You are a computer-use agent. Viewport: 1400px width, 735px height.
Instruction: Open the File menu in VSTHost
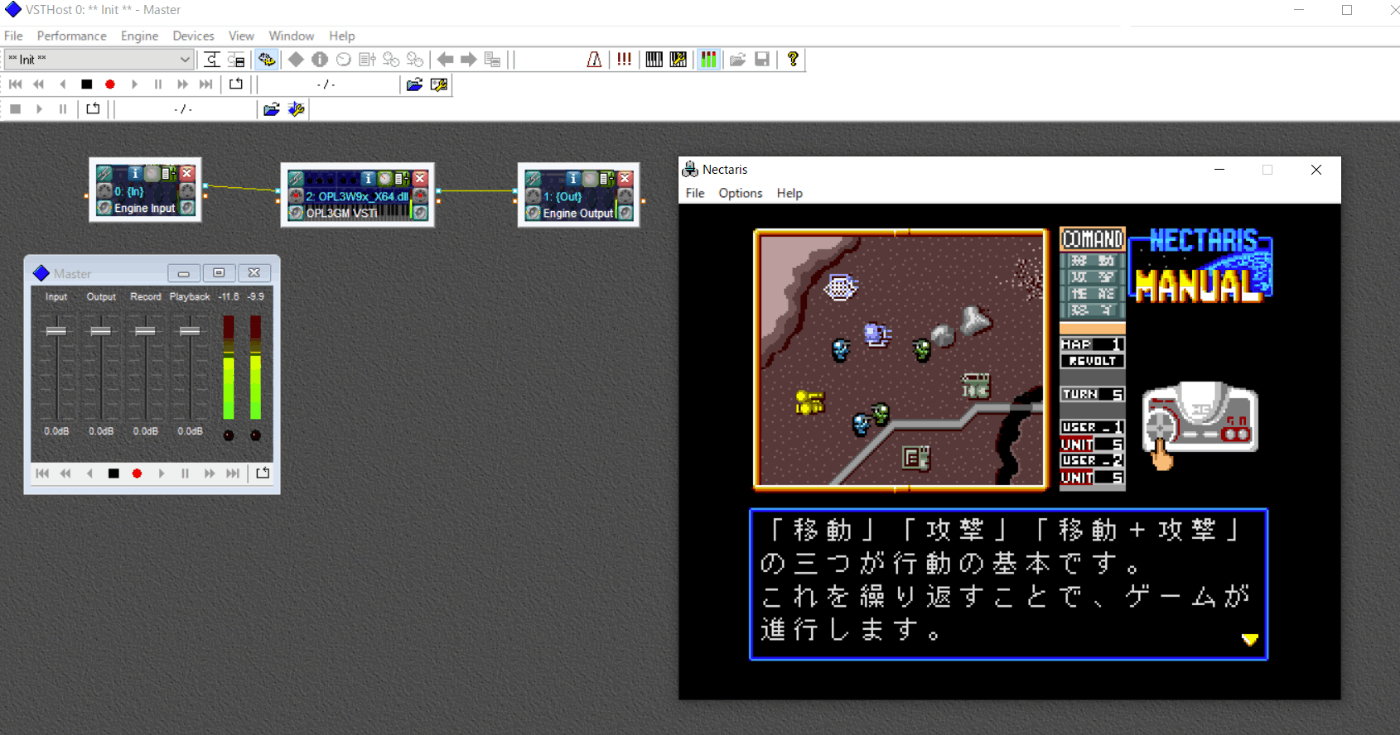pyautogui.click(x=13, y=36)
